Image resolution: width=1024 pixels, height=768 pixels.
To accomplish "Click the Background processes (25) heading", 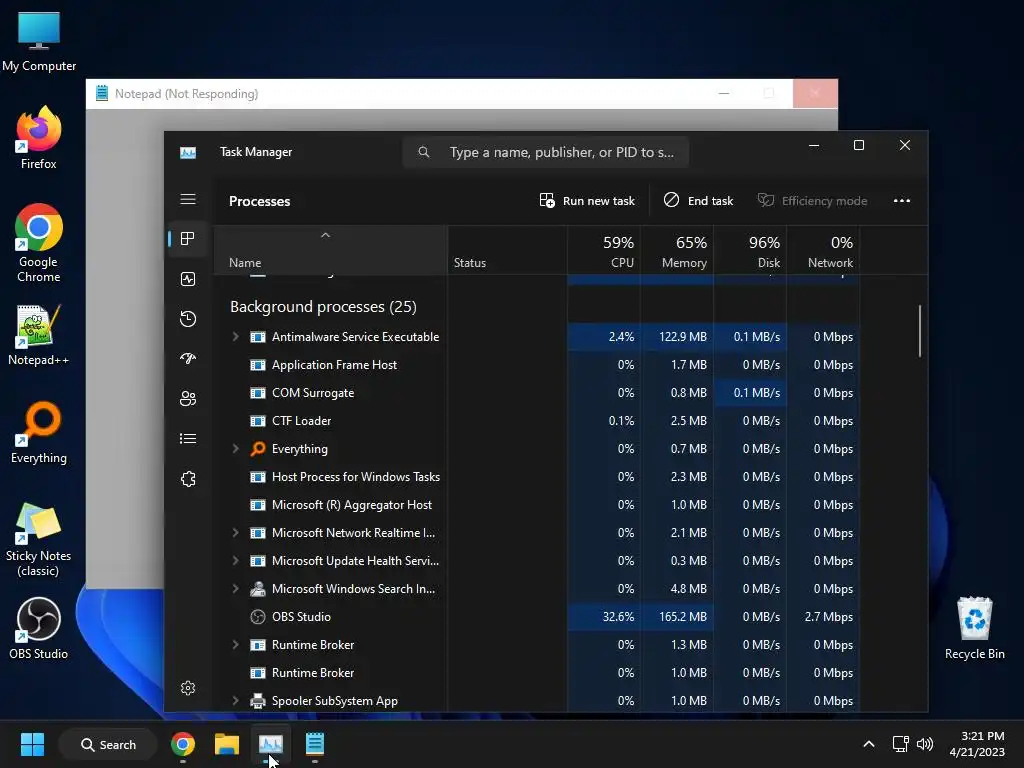I will [323, 307].
